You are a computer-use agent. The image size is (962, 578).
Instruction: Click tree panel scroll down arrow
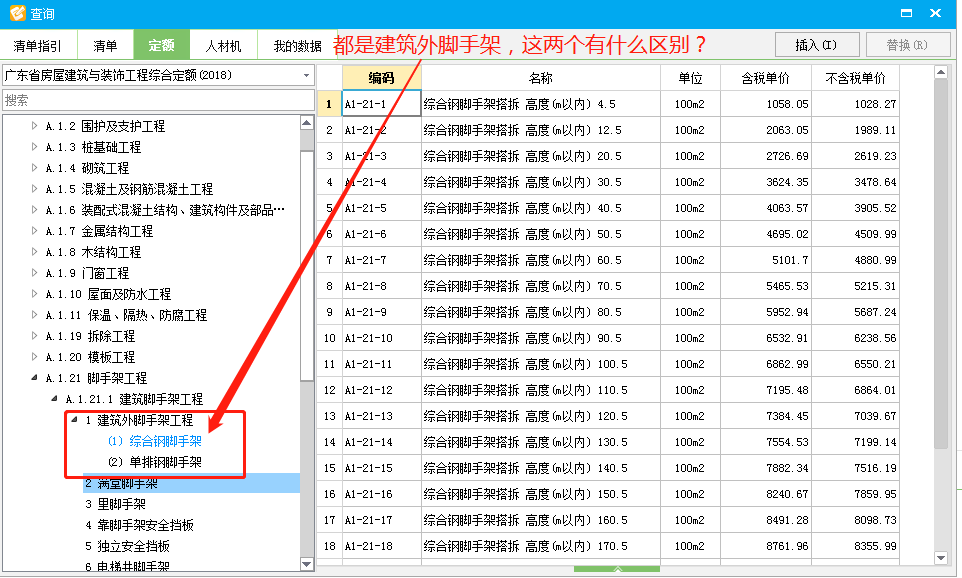click(x=307, y=564)
